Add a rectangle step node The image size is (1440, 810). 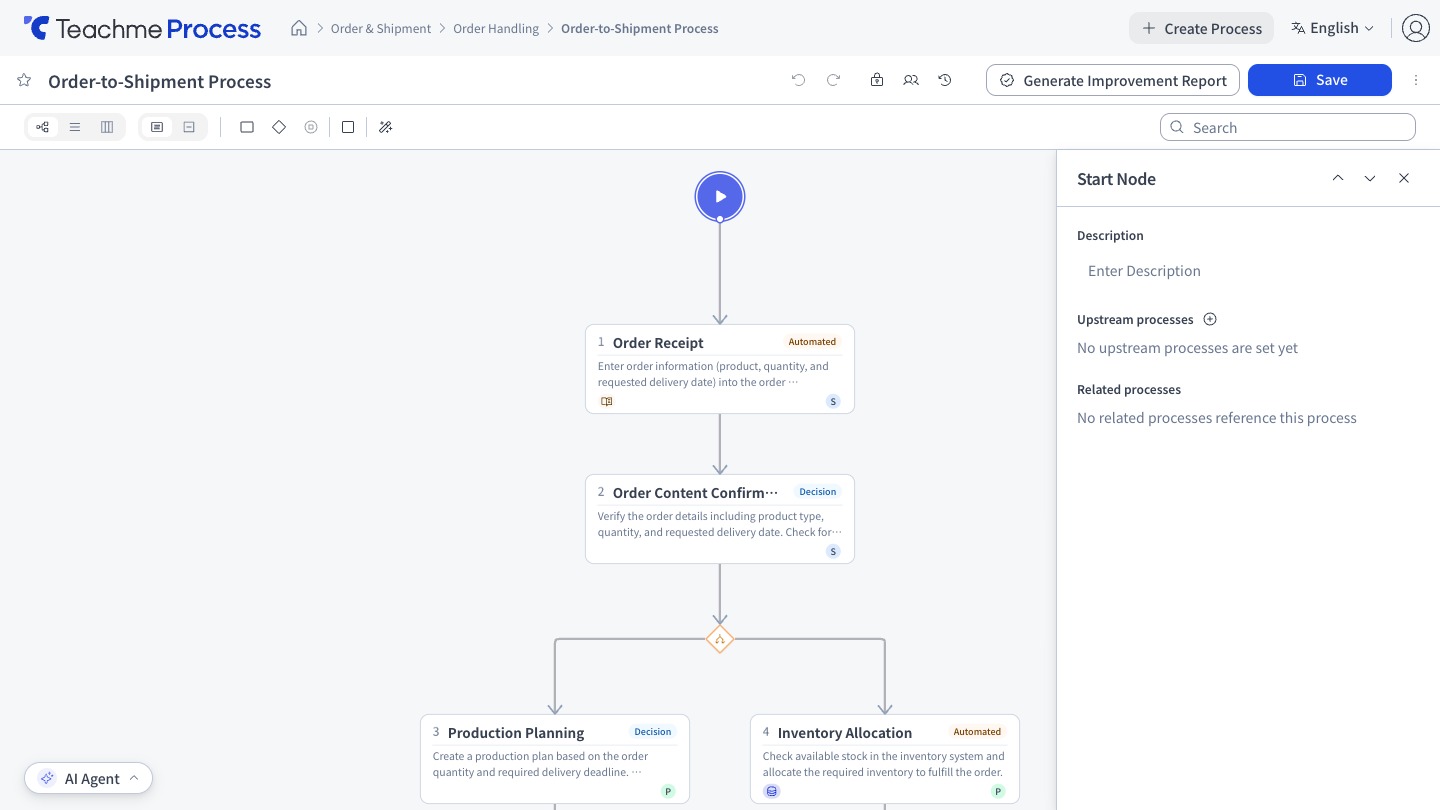pyautogui.click(x=247, y=127)
